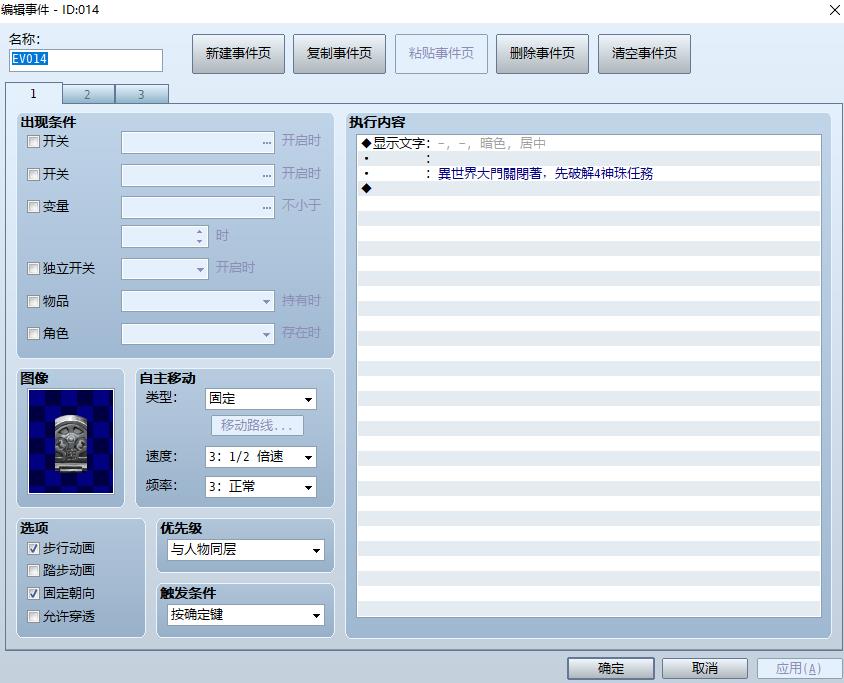Select the empty command line at list end
Viewport: 844px width, 683px height.
589,188
